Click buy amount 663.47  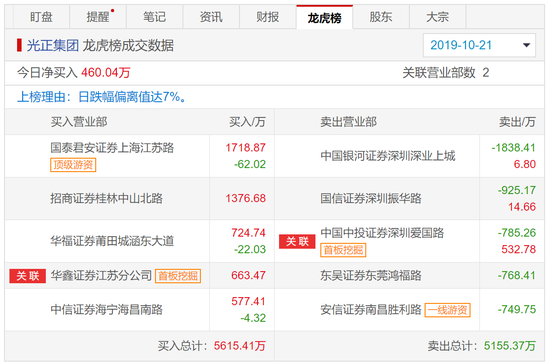click(x=248, y=276)
